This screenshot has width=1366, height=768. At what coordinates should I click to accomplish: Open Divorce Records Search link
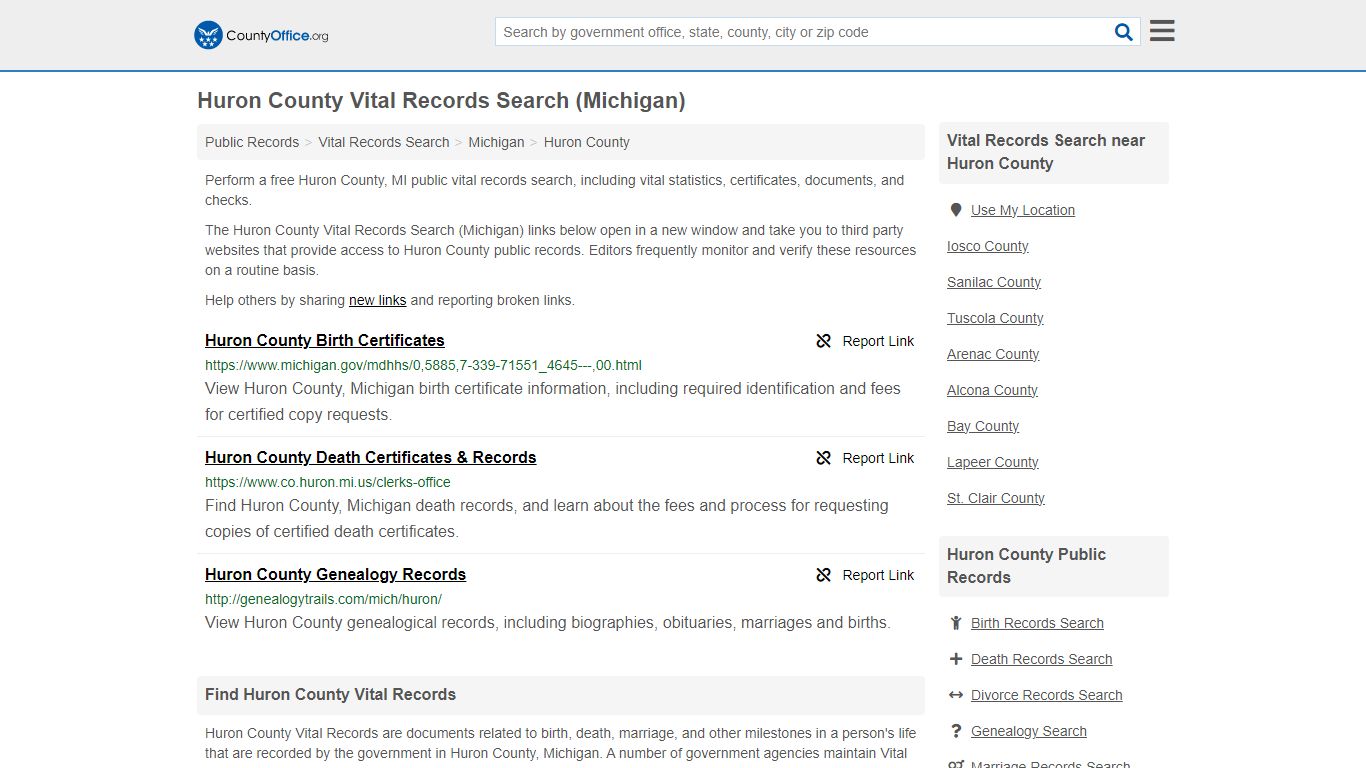tap(1047, 695)
